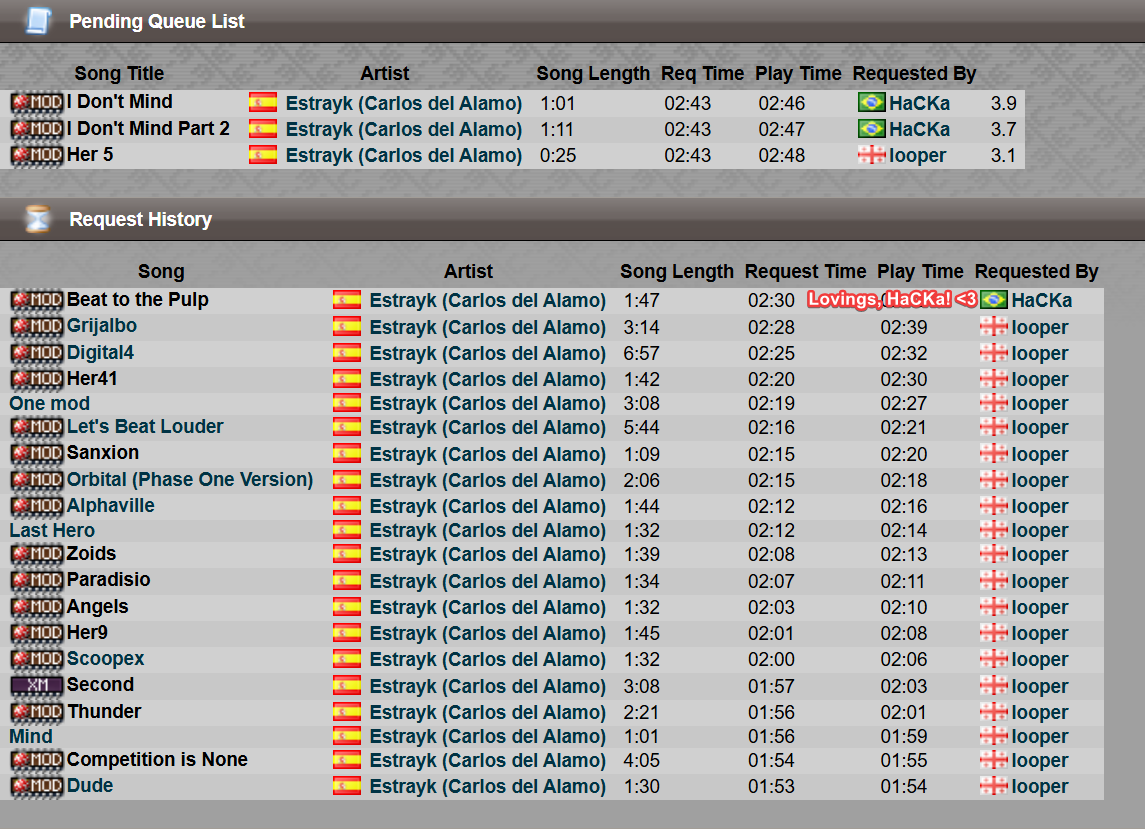
Task: Click the song title Her41
Action: pos(92,379)
